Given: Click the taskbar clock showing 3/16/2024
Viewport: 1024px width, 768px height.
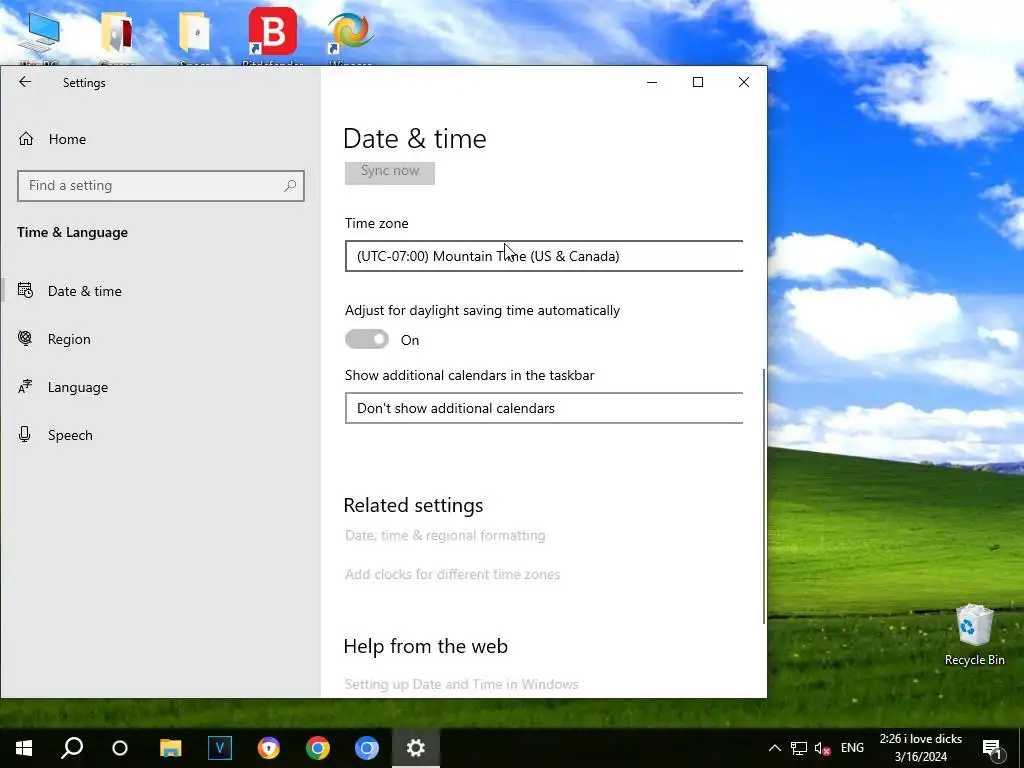Looking at the screenshot, I should pos(921,748).
